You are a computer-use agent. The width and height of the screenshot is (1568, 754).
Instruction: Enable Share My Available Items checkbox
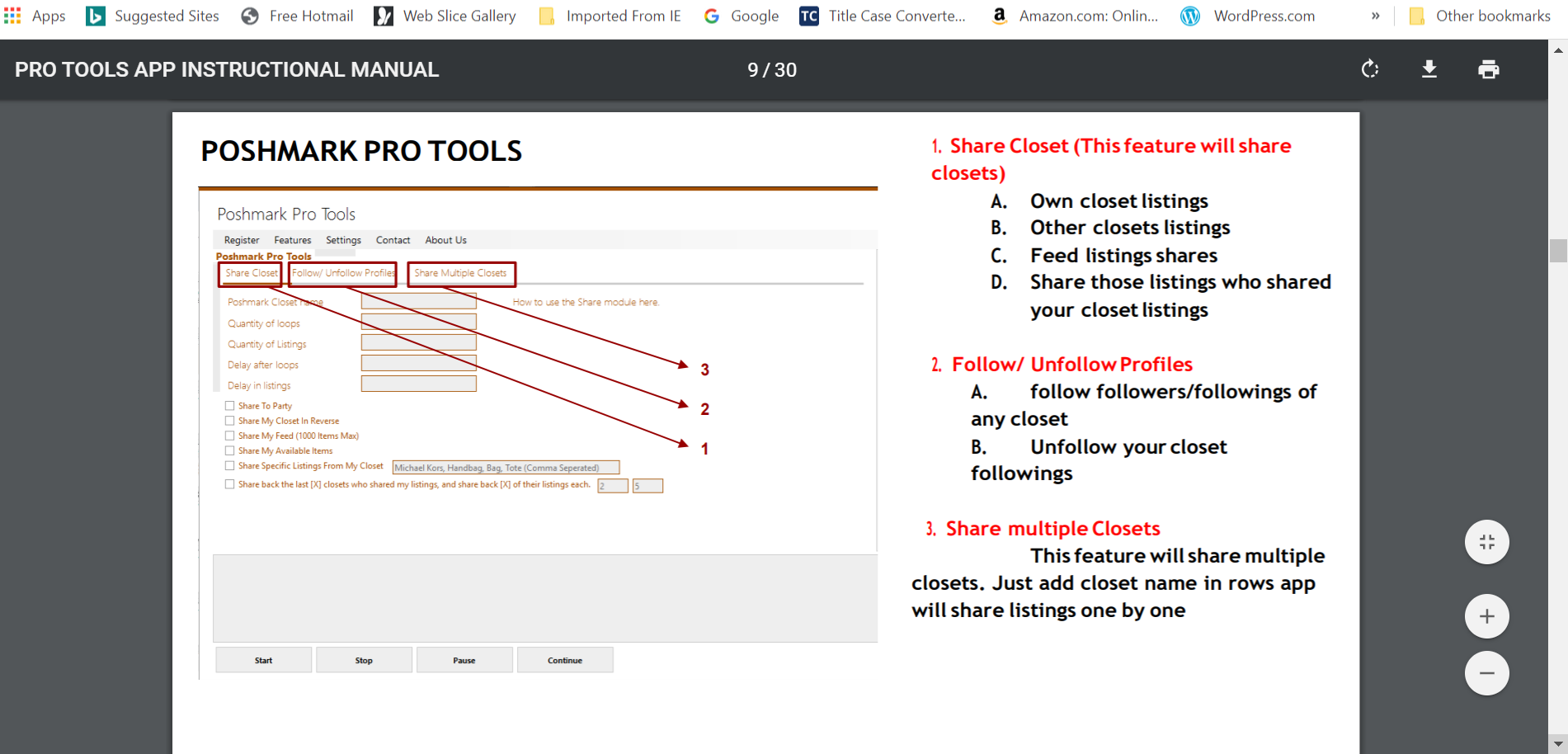(x=230, y=450)
